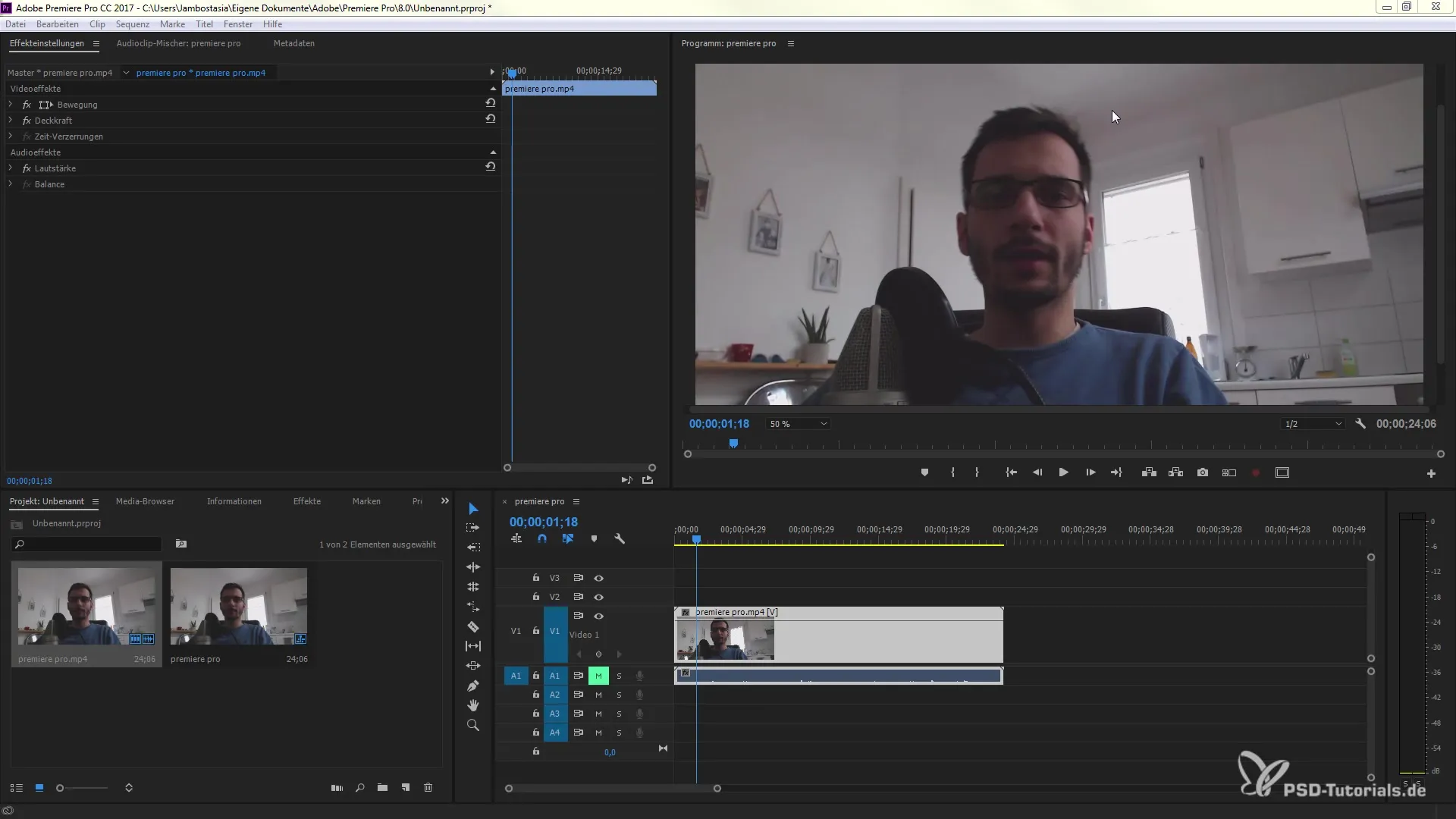Open program monitor settings wrench

(x=1360, y=424)
